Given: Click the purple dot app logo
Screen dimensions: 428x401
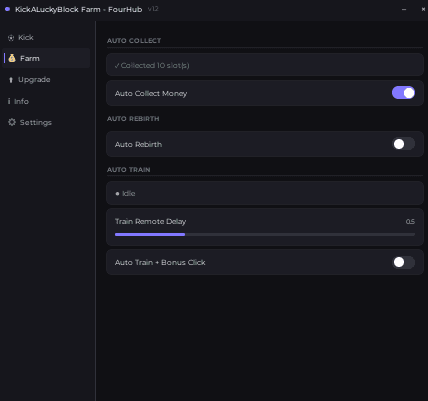Looking at the screenshot, I should [x=7, y=9].
